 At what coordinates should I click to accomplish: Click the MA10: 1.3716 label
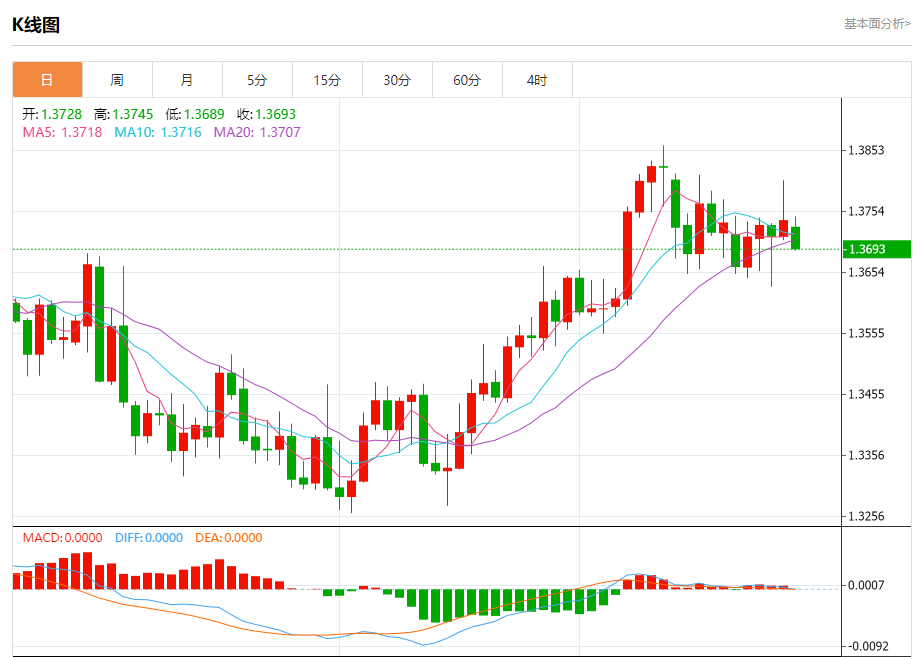pyautogui.click(x=158, y=132)
